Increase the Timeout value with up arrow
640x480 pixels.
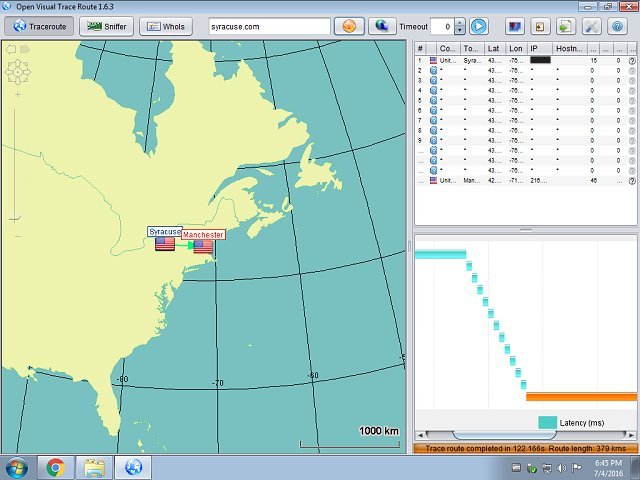point(460,22)
